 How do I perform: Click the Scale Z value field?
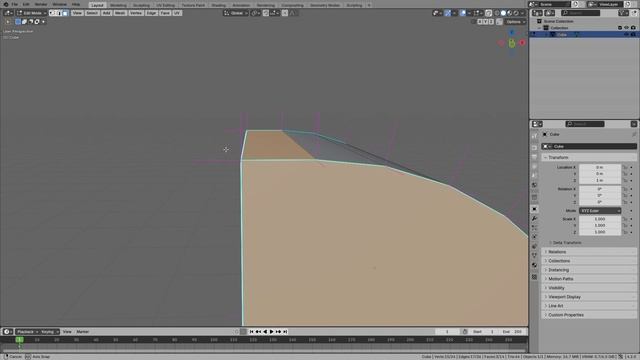(x=600, y=232)
